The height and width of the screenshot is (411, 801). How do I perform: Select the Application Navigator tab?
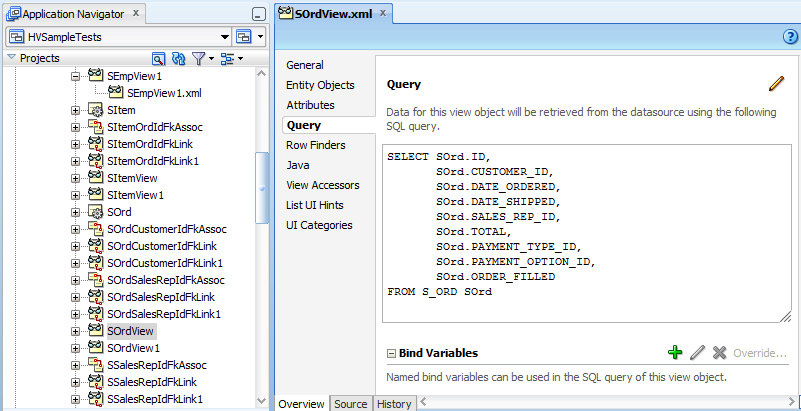[74, 14]
